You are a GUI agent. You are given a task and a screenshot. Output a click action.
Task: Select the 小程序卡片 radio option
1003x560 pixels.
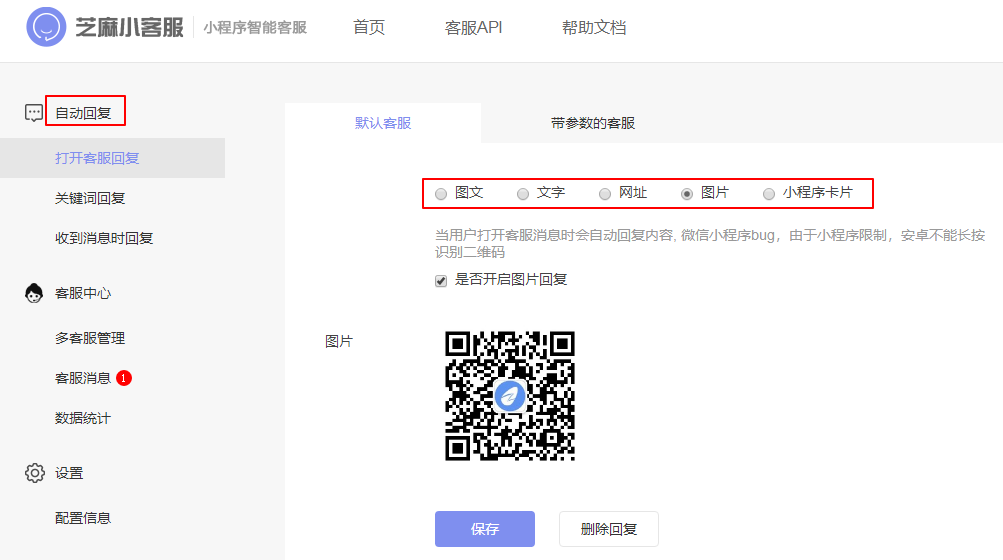point(768,194)
